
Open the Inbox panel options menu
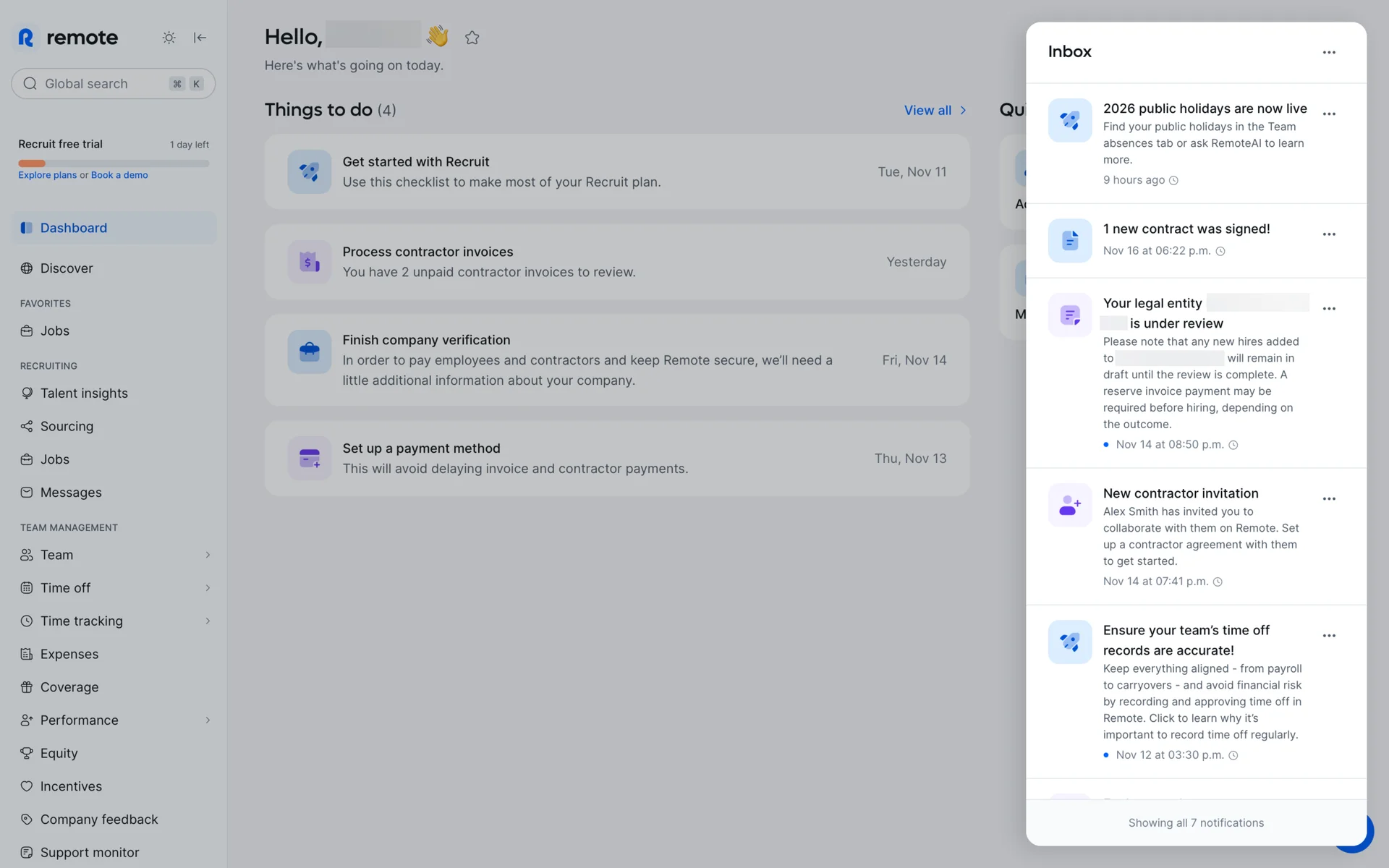(x=1328, y=52)
